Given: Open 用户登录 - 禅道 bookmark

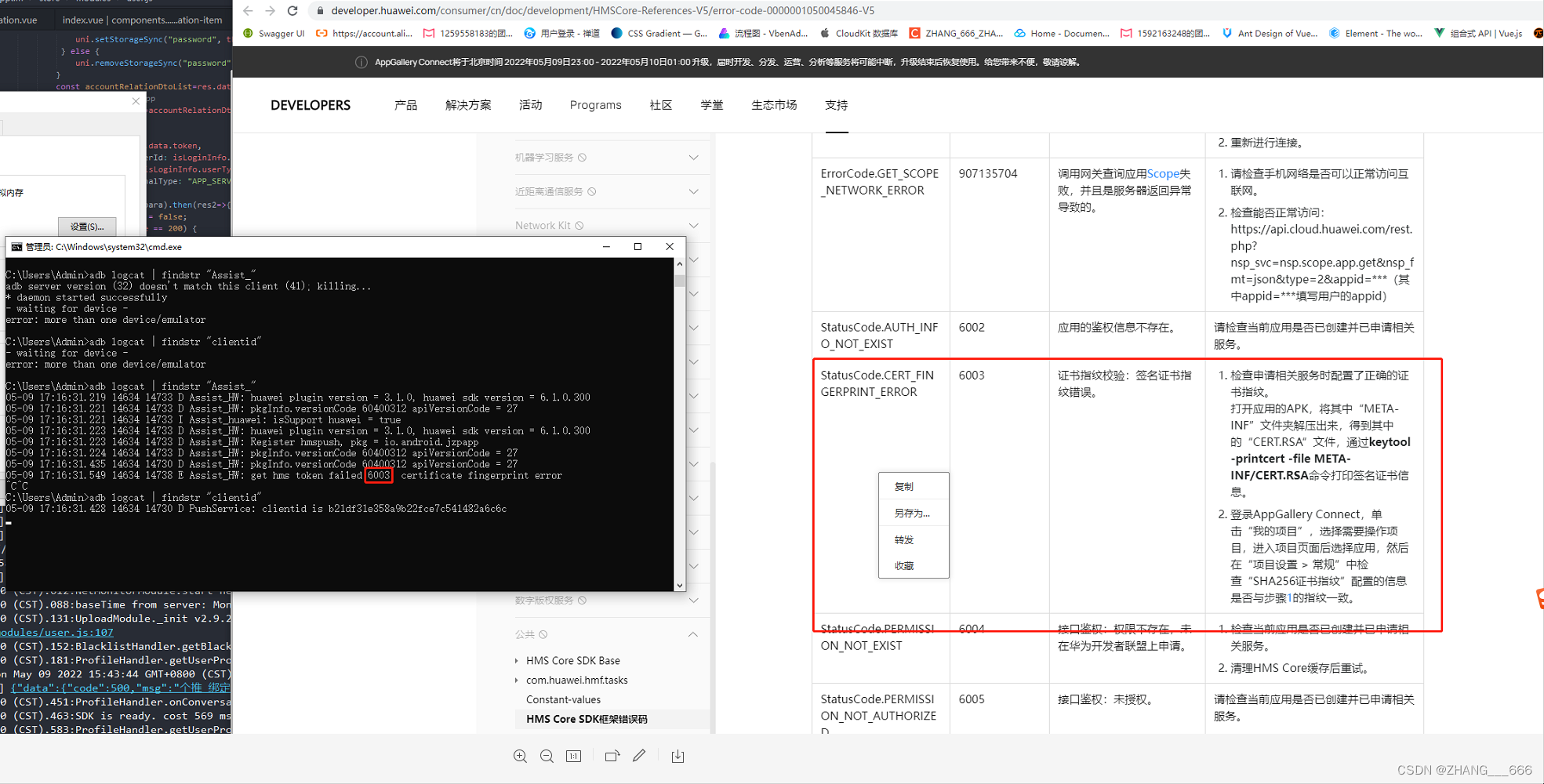Looking at the screenshot, I should pyautogui.click(x=561, y=34).
